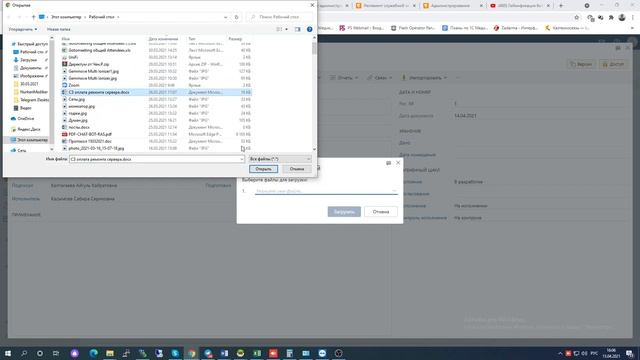The image size is (640, 360).
Task: Click Доступ button in background page
Action: pos(613,64)
